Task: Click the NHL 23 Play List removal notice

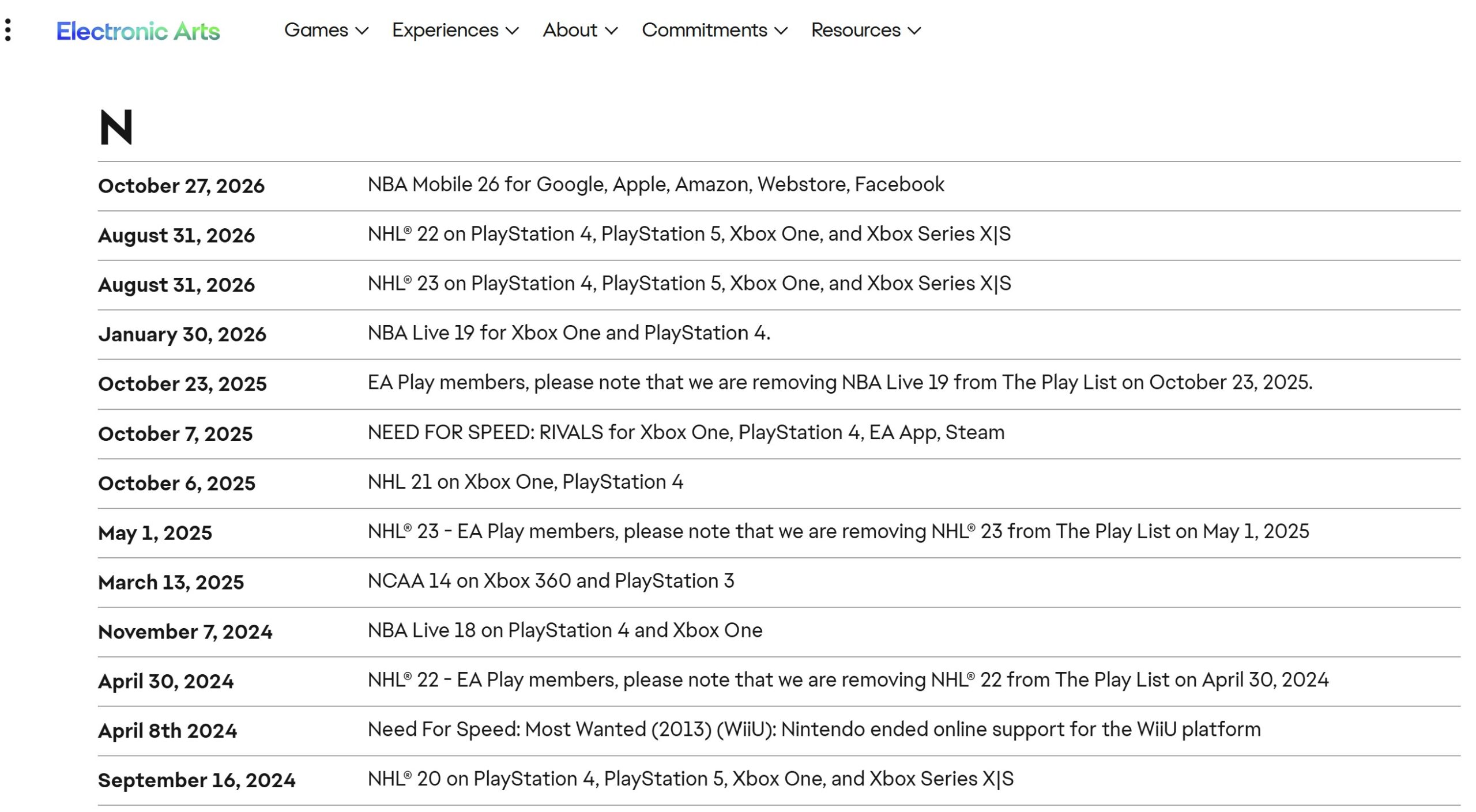Action: 838,531
